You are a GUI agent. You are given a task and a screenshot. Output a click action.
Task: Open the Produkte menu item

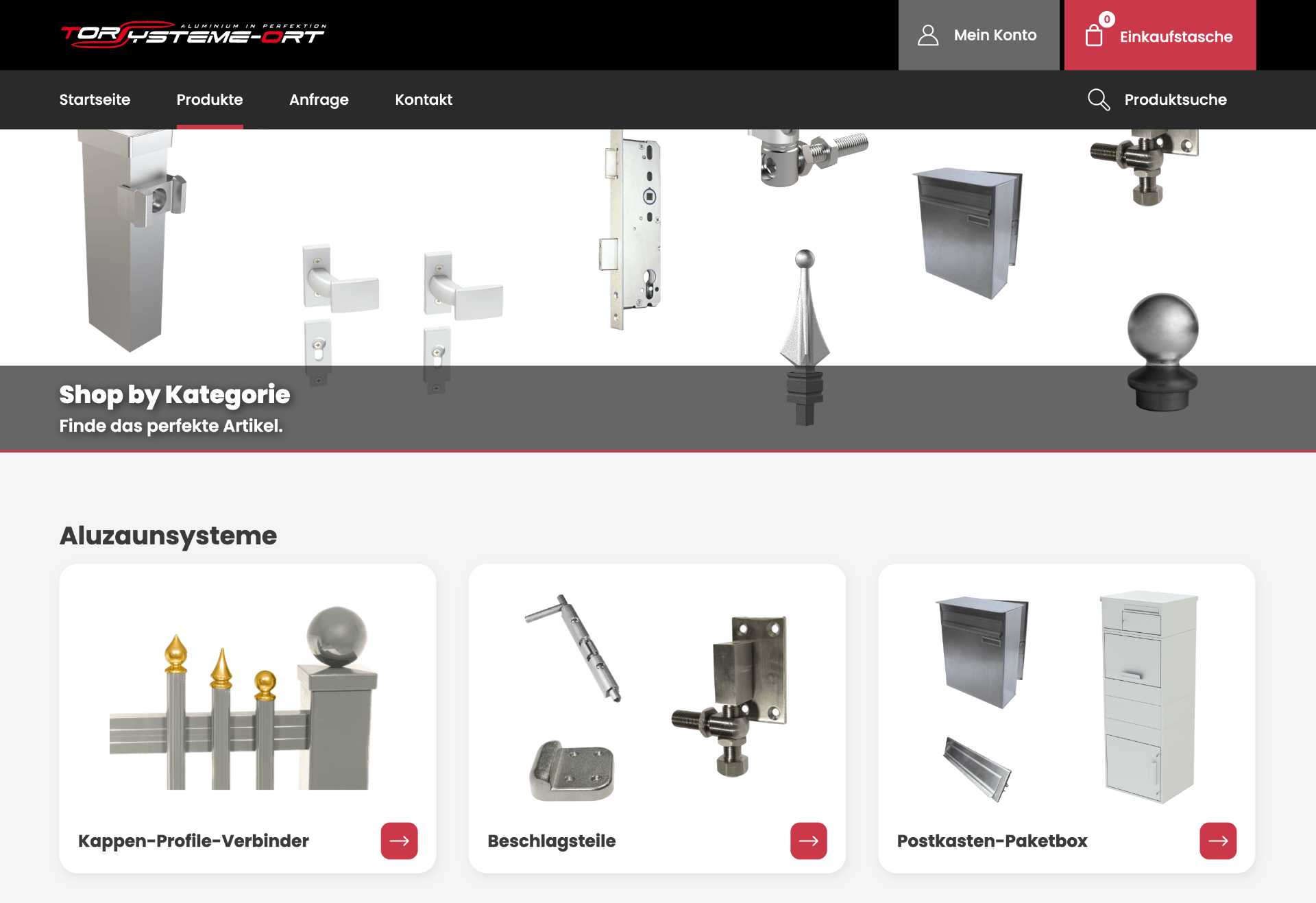pyautogui.click(x=210, y=99)
